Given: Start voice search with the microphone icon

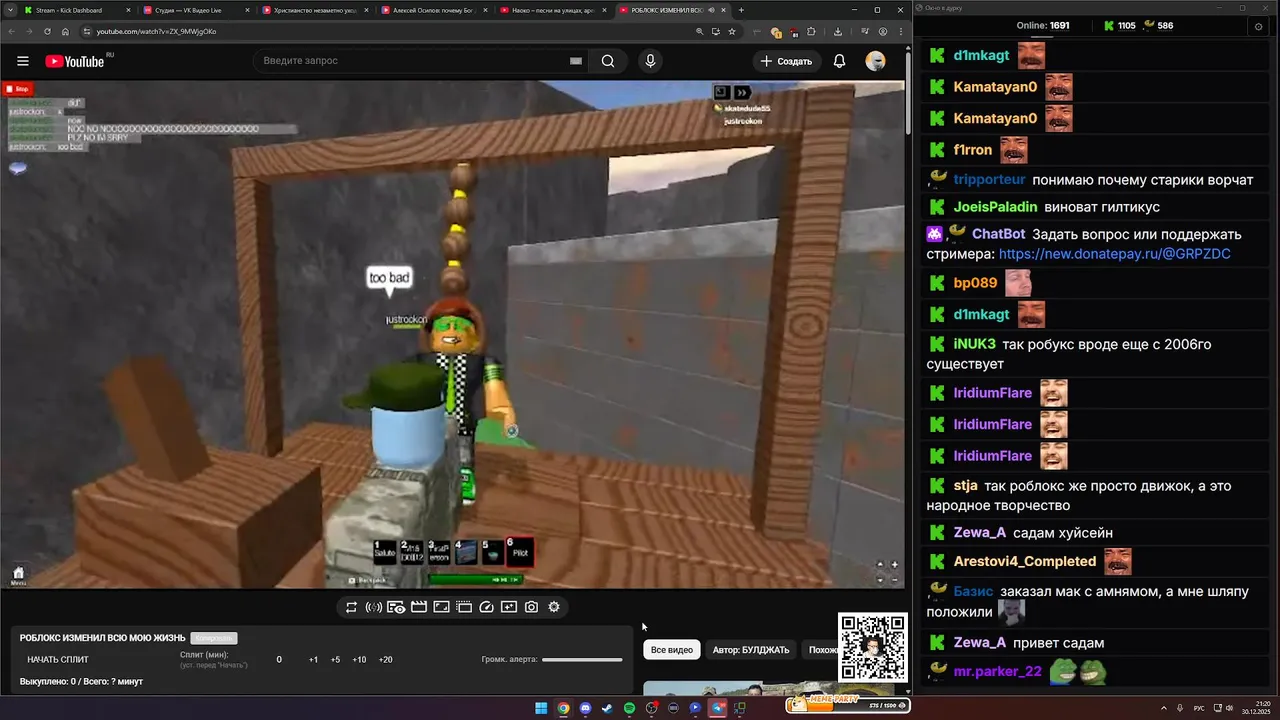Looking at the screenshot, I should click(650, 61).
